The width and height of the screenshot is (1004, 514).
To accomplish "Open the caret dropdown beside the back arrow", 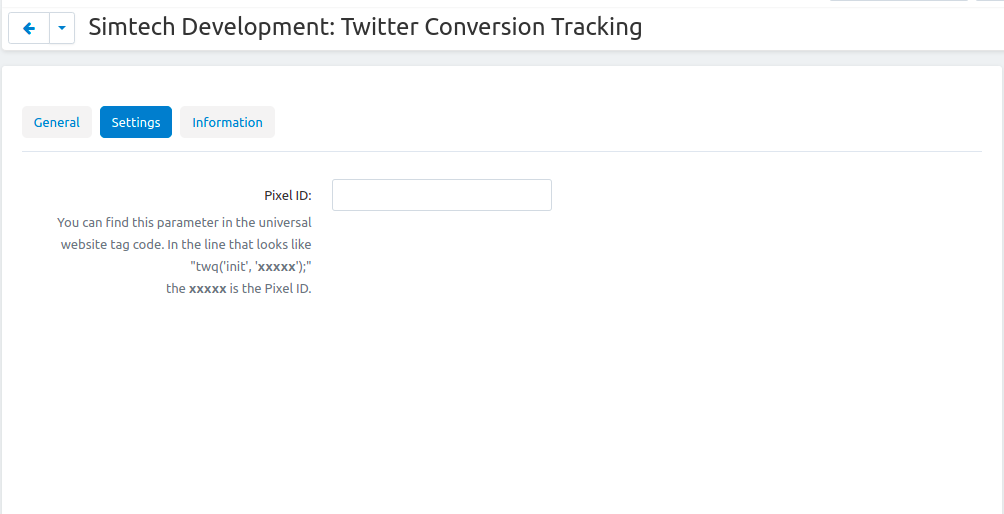I will click(x=62, y=28).
